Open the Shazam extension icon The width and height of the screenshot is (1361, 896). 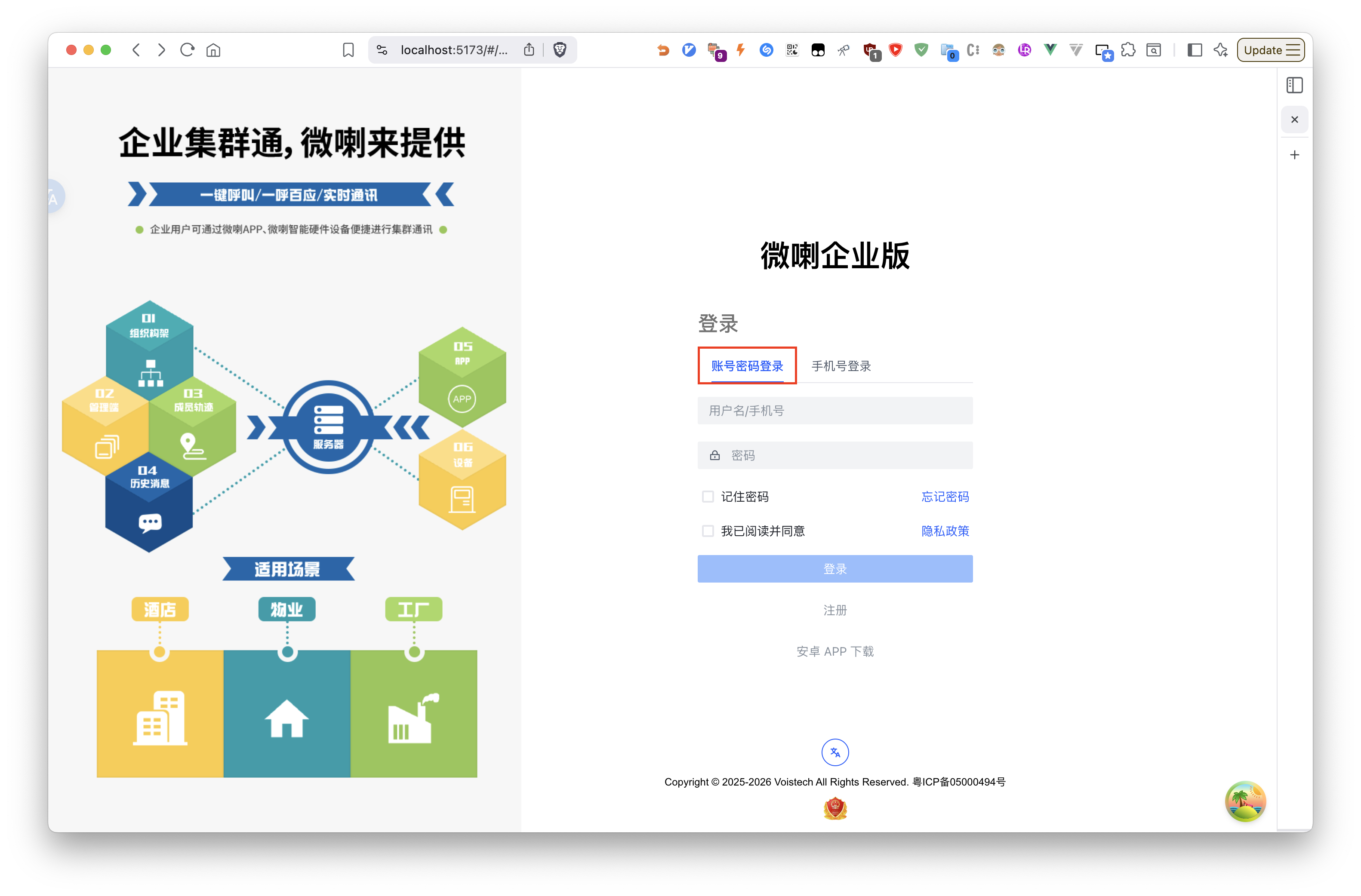[766, 50]
